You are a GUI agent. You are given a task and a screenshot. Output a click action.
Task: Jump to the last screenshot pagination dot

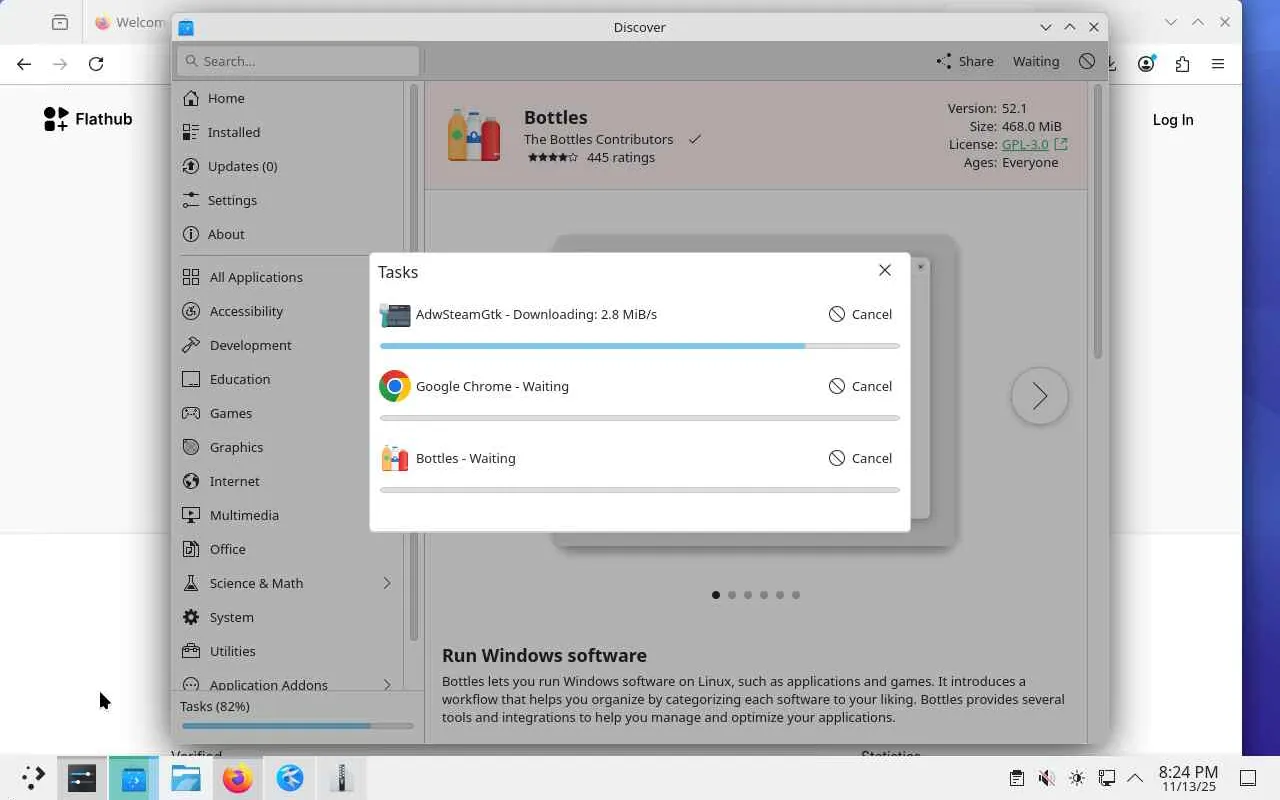[x=796, y=595]
